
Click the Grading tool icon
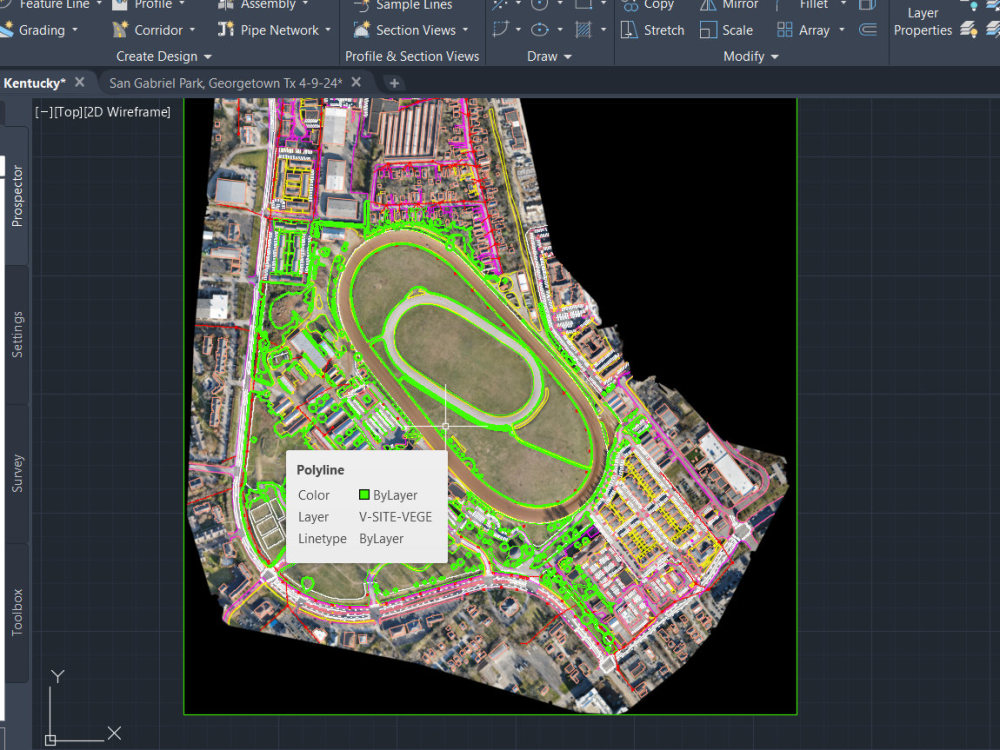(6, 29)
